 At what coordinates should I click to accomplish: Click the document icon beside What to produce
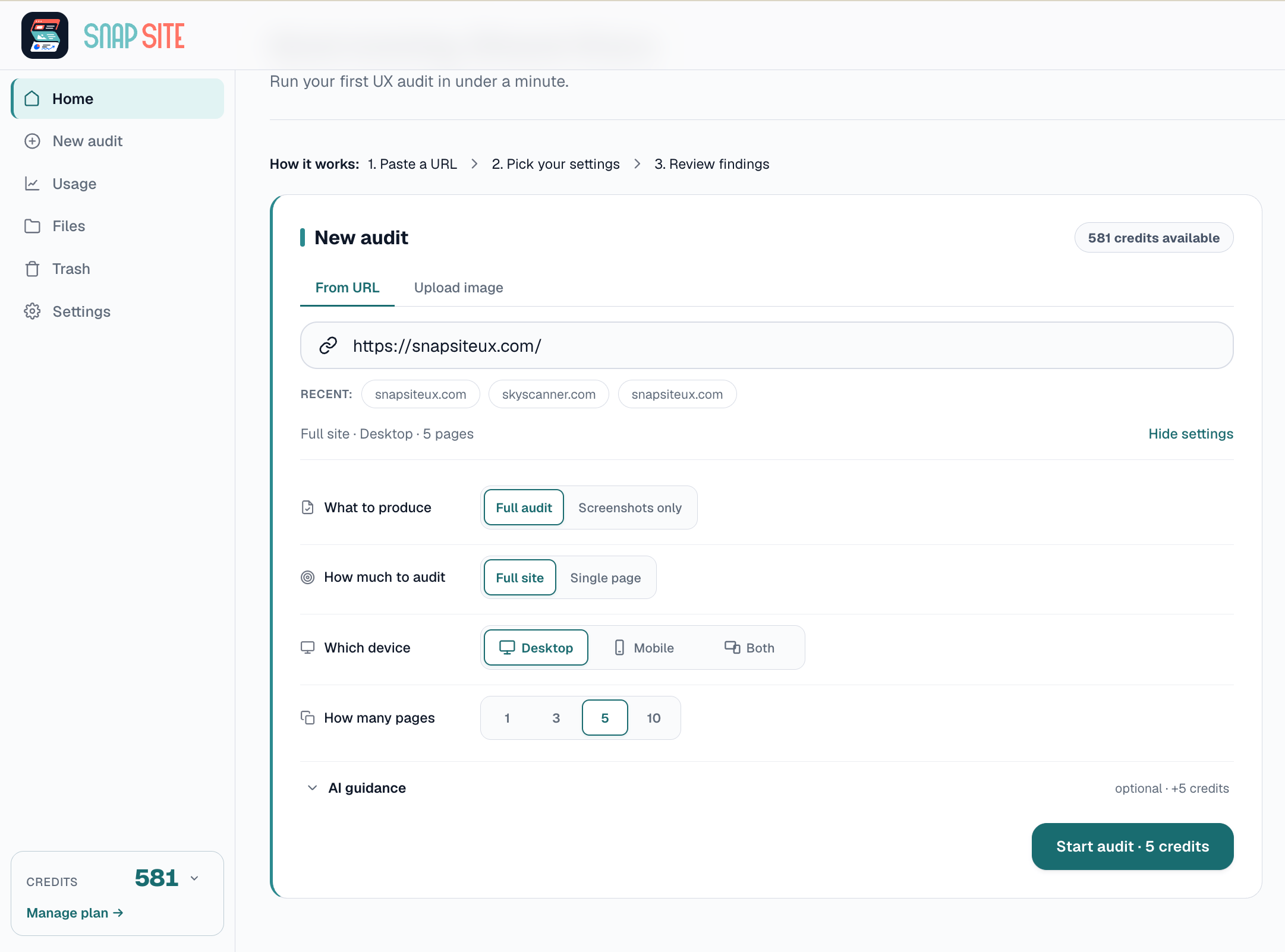coord(307,507)
